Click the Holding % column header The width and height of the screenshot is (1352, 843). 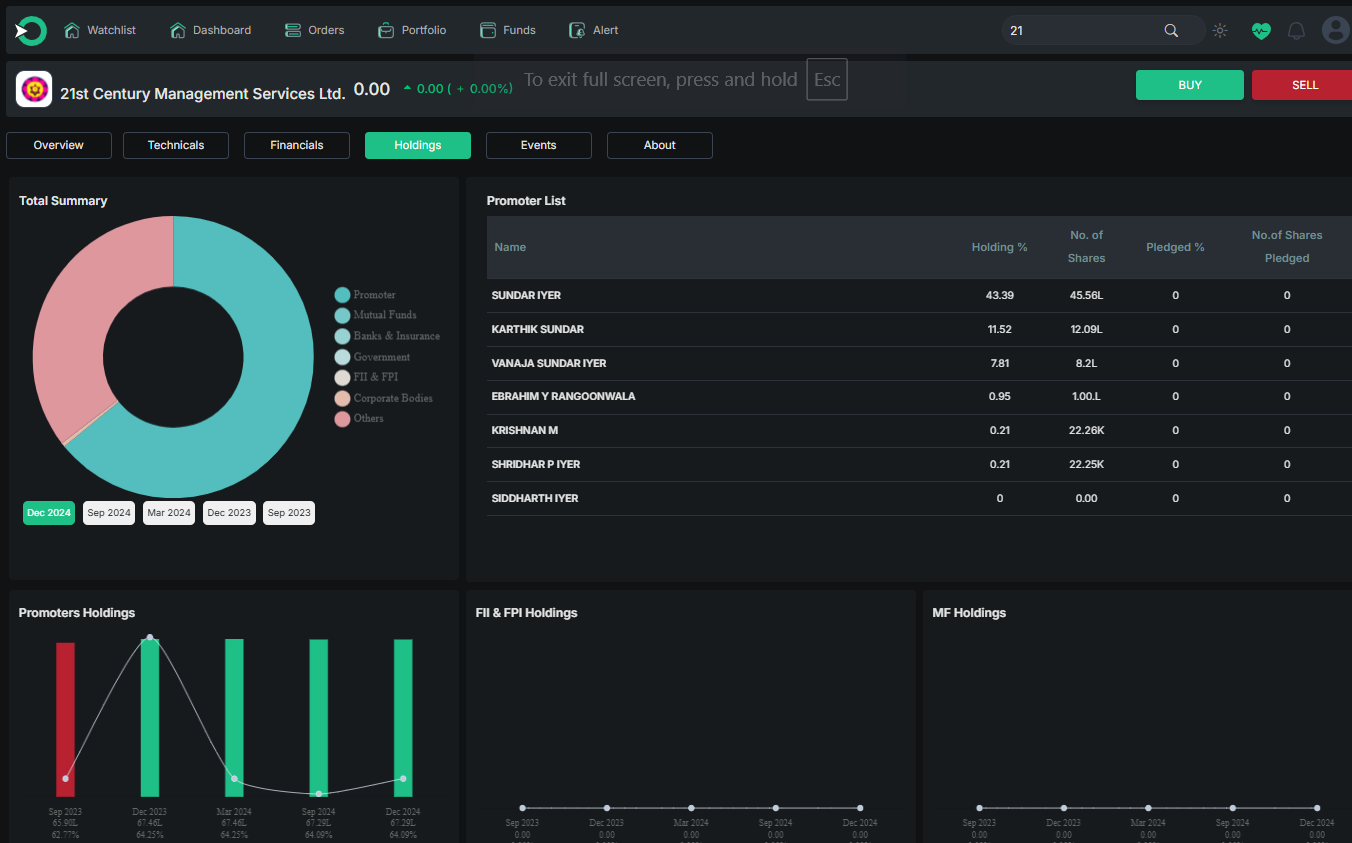point(1000,247)
